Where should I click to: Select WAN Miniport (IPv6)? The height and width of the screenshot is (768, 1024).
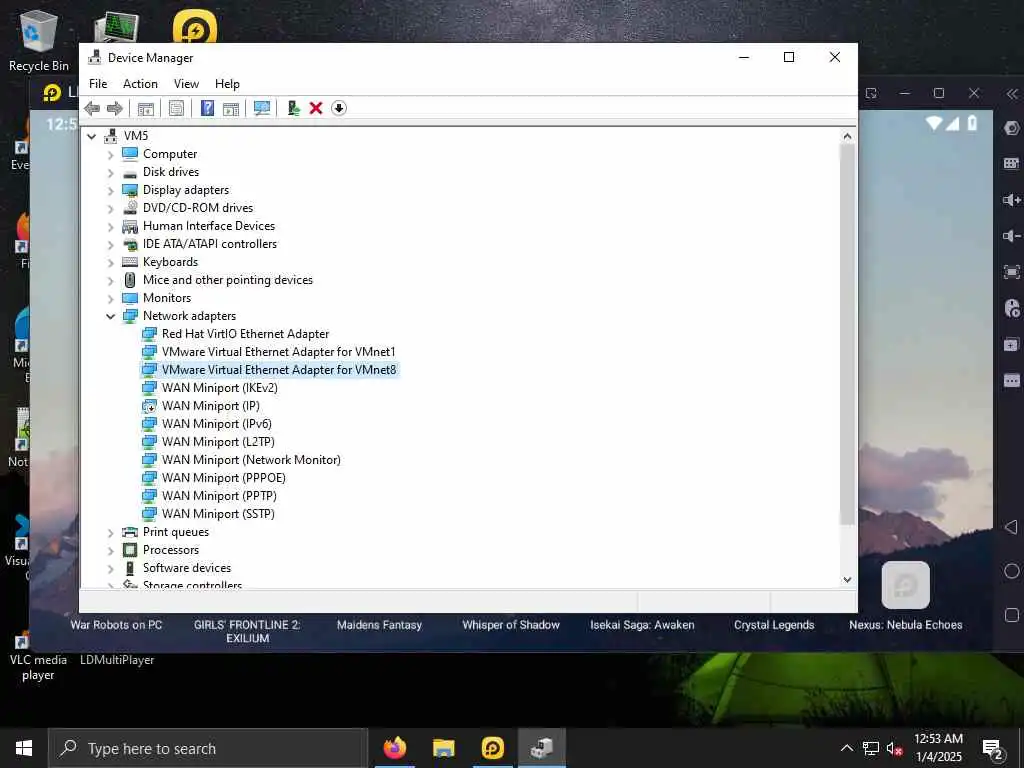coord(217,424)
